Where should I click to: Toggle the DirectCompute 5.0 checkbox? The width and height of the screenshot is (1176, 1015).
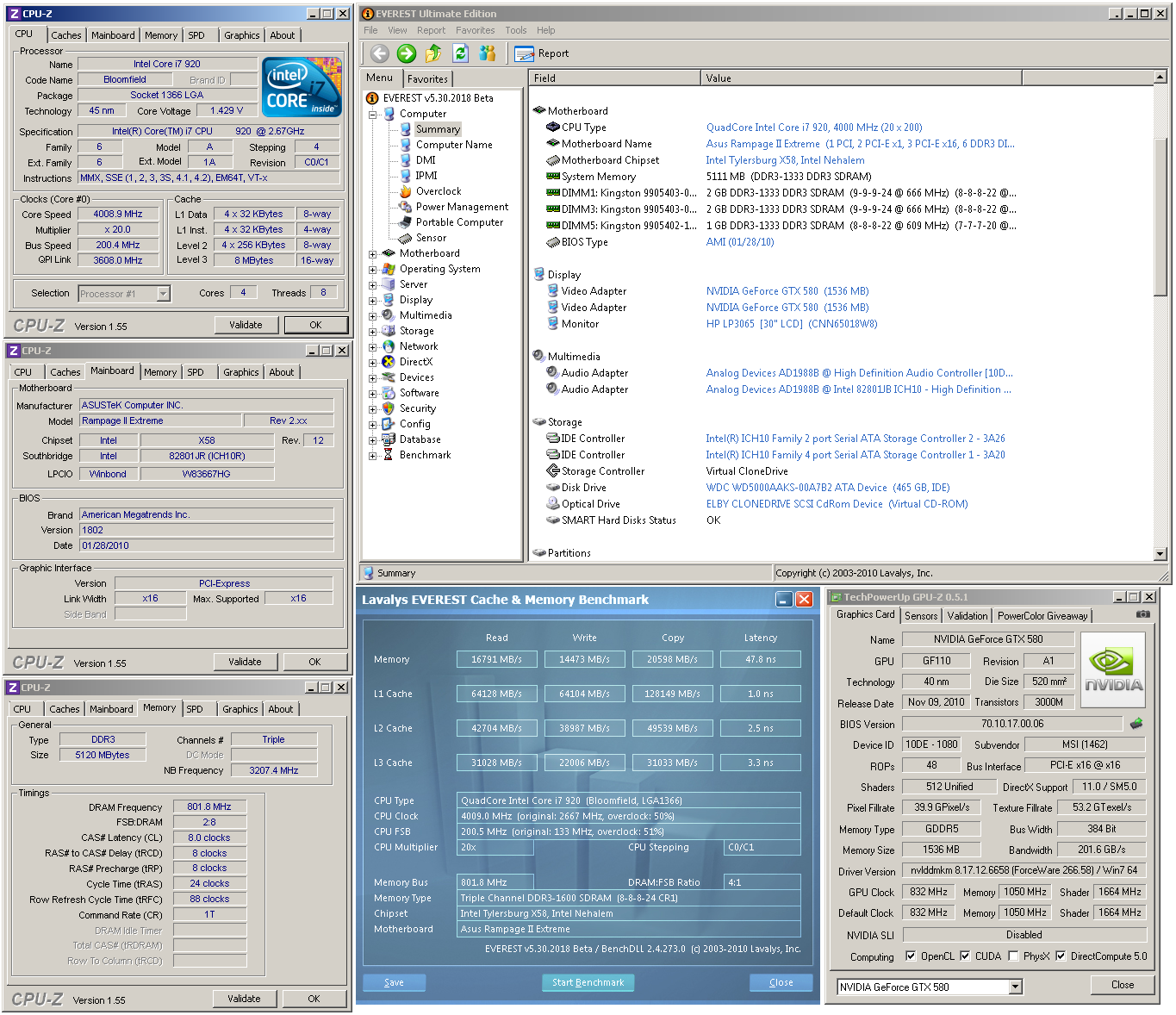(1061, 956)
